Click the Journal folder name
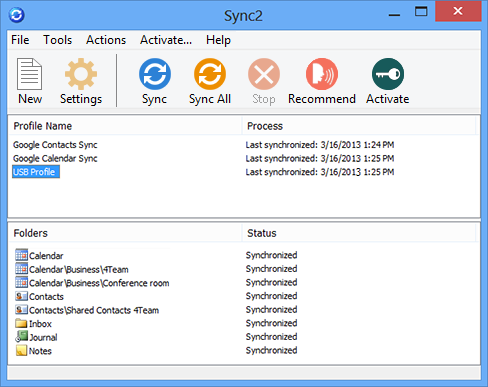 43,337
